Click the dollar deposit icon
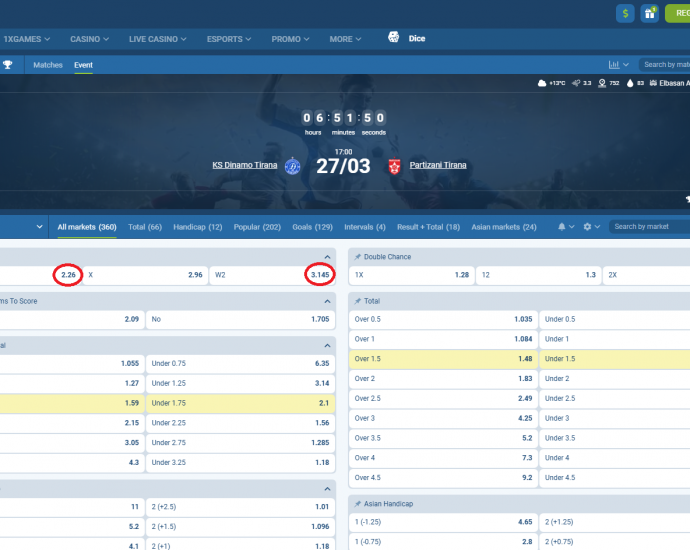The image size is (690, 550). tap(625, 13)
